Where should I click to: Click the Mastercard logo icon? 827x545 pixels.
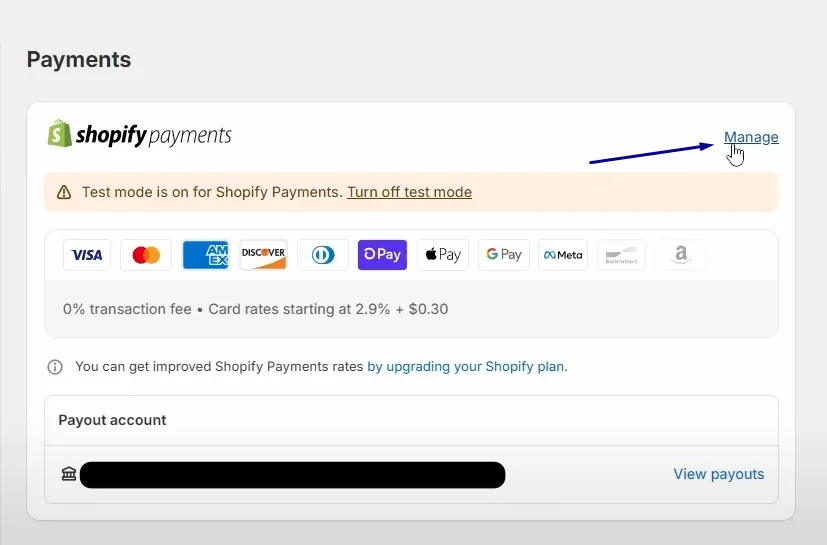coord(146,255)
